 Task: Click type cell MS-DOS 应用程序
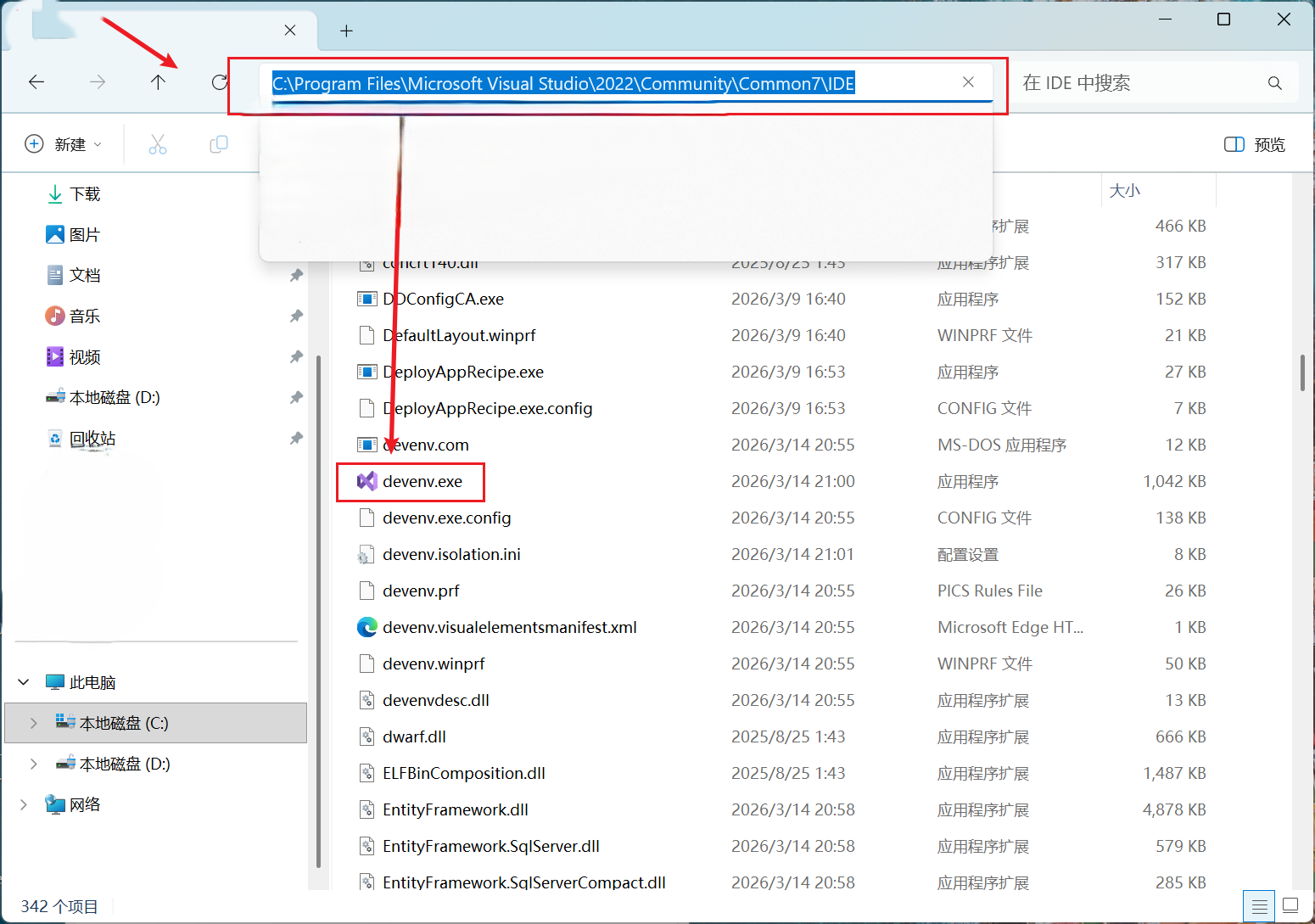point(1002,445)
